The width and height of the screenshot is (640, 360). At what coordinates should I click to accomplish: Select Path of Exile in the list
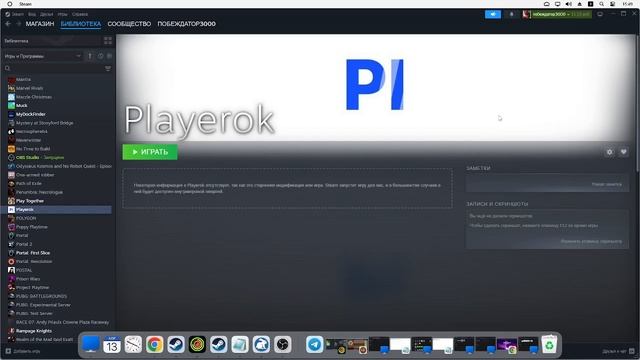pyautogui.click(x=29, y=184)
